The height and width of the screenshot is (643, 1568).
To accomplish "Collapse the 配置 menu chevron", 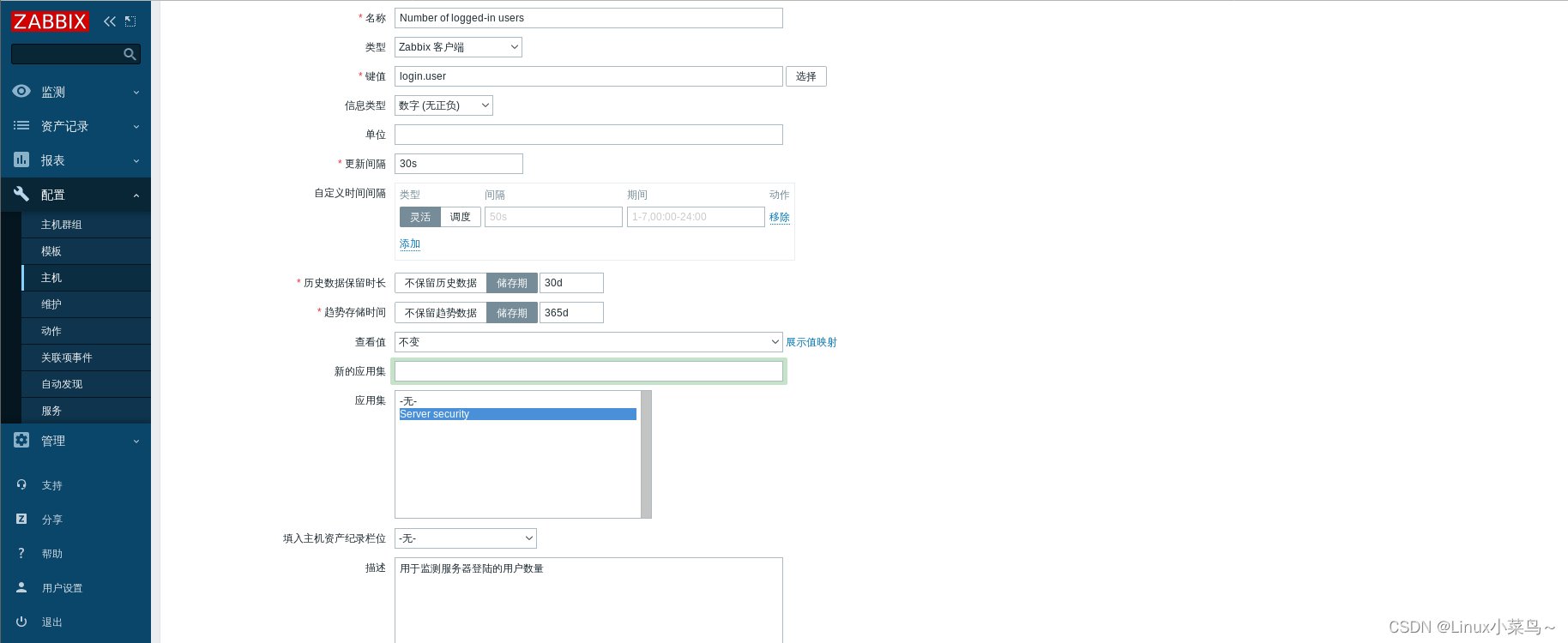I will click(136, 195).
